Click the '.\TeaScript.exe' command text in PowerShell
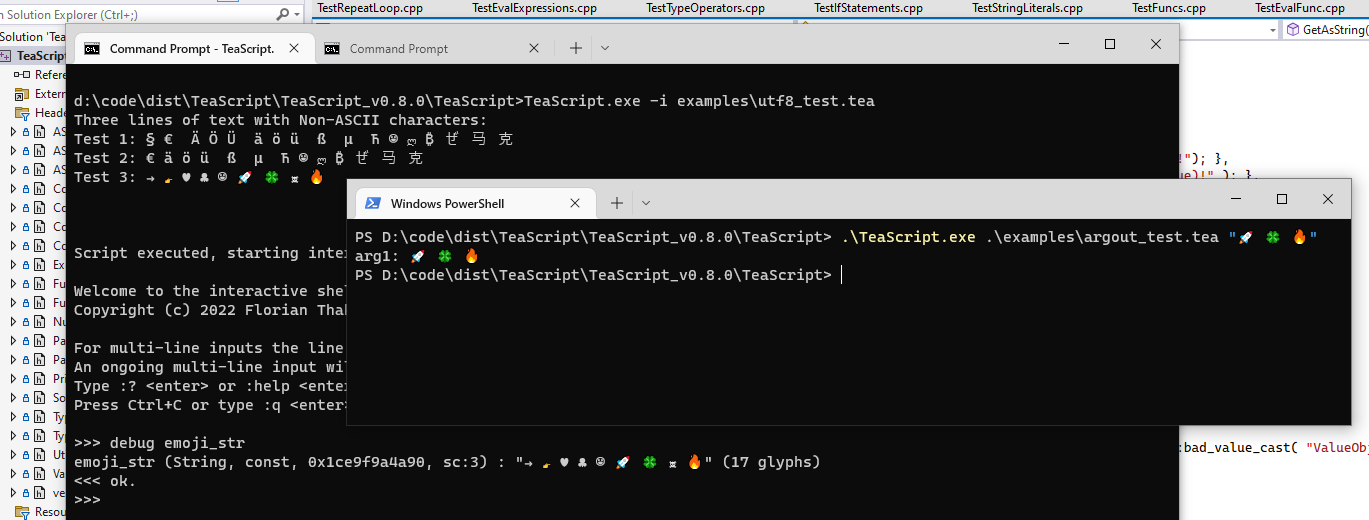 (909, 237)
